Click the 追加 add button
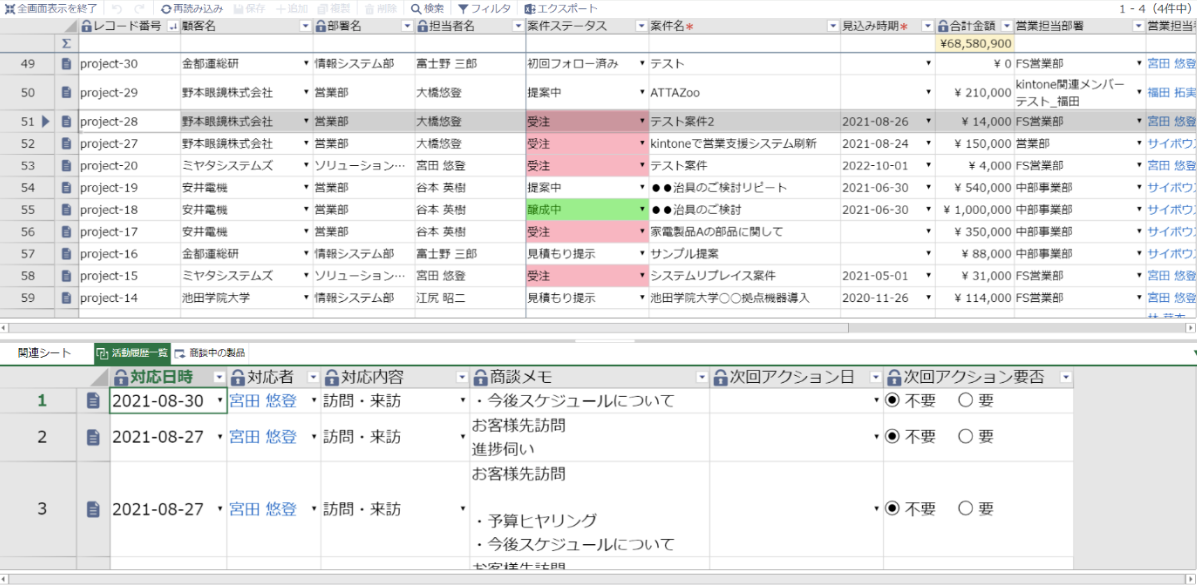 pos(292,9)
